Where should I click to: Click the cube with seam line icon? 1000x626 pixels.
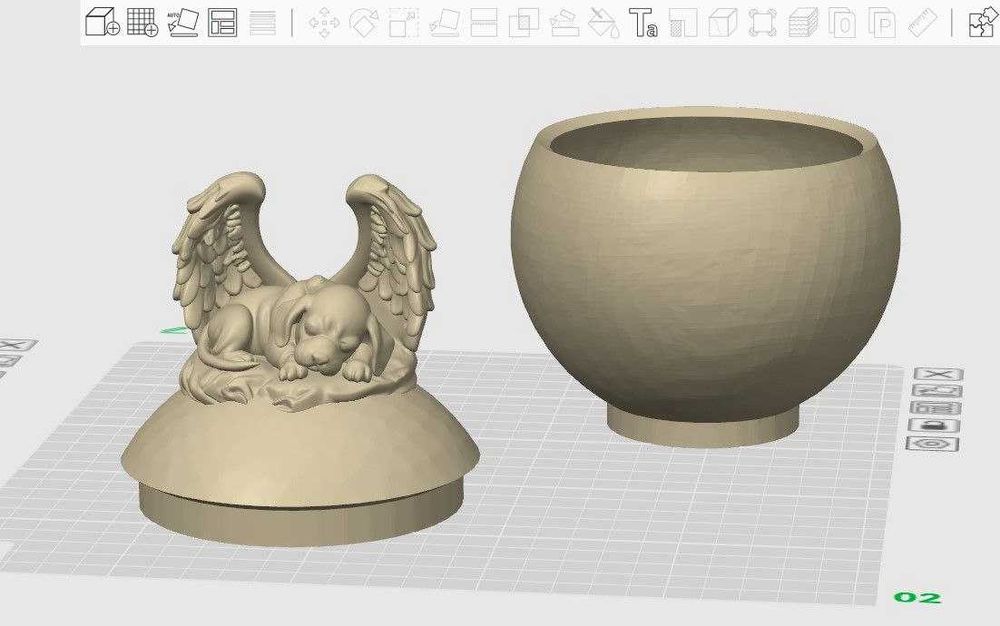(x=723, y=22)
